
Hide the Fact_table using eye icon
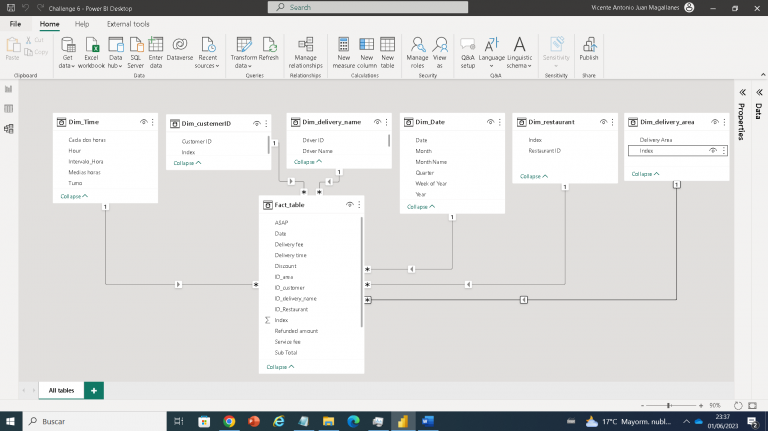(349, 204)
